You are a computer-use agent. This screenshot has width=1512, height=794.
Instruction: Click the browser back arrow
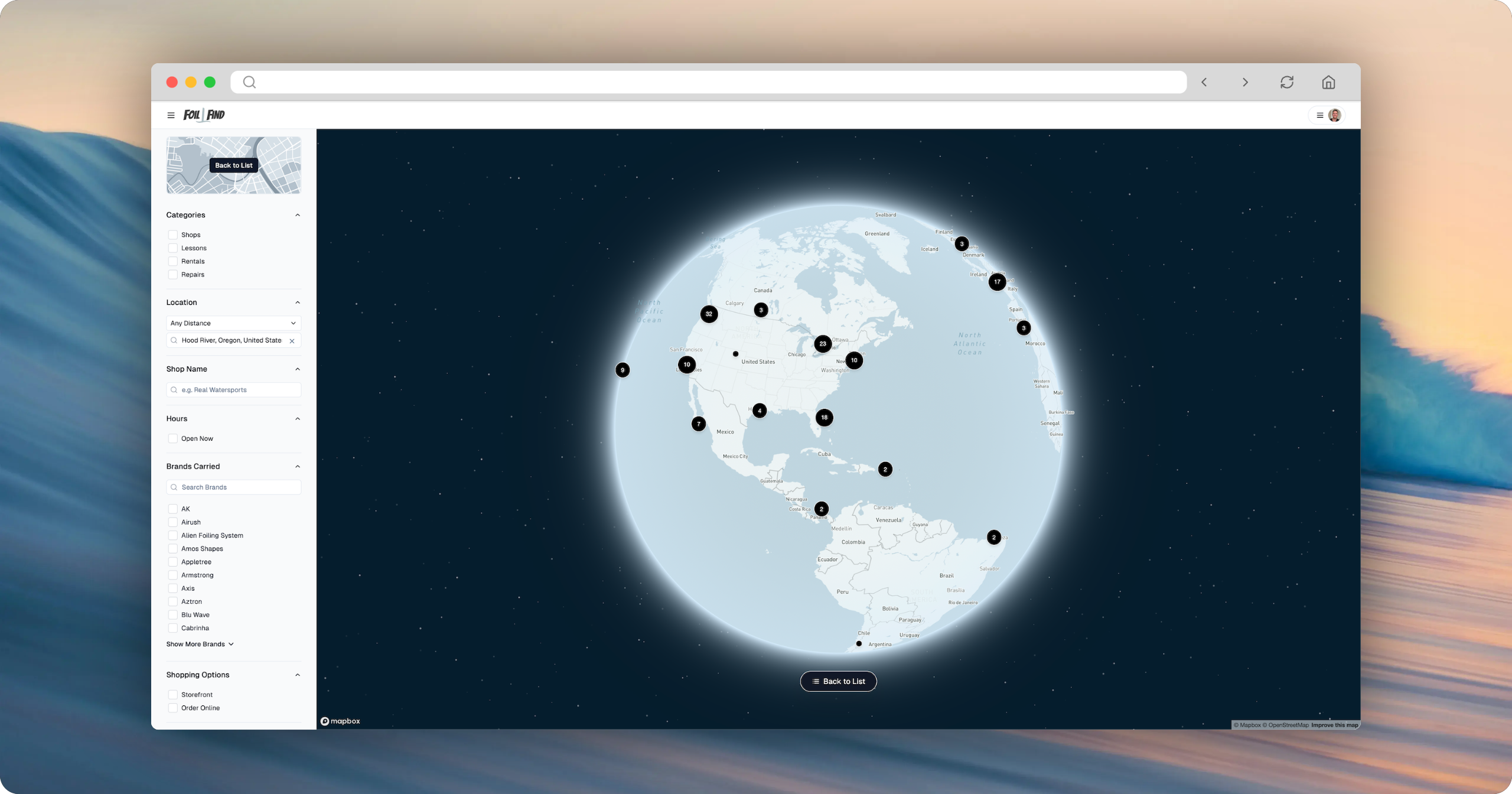pos(1204,82)
